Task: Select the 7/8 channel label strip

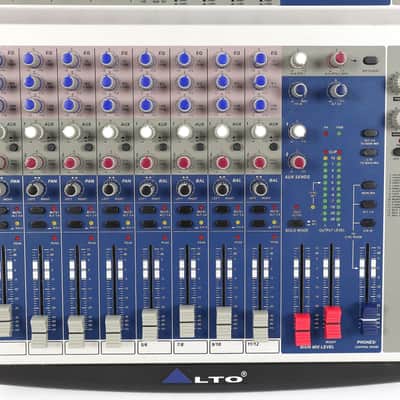Action: (190, 347)
